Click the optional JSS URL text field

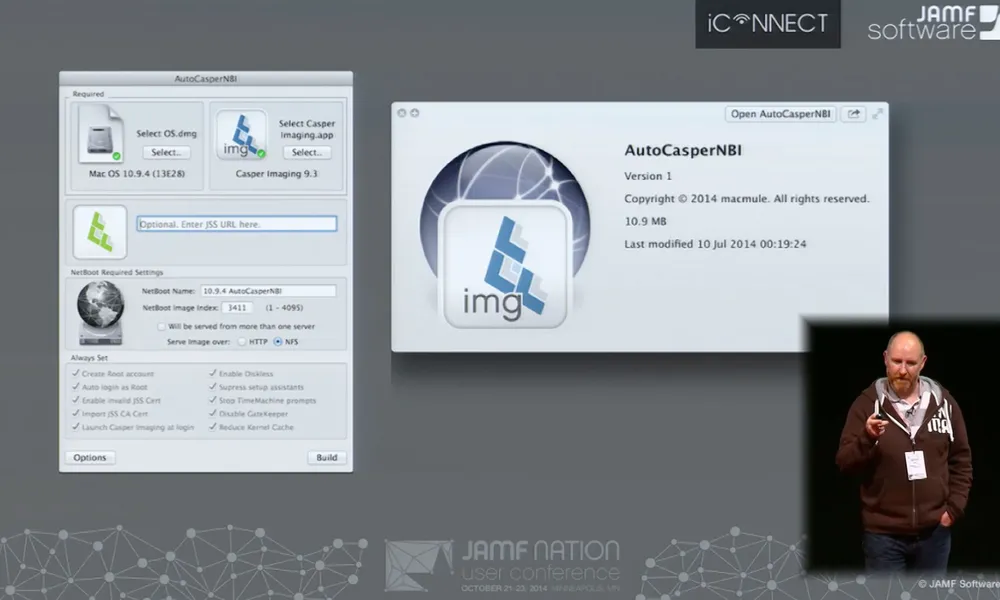[x=237, y=223]
